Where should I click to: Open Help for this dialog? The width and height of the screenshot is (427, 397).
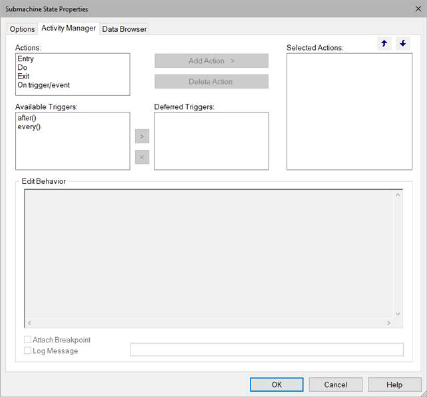click(395, 385)
